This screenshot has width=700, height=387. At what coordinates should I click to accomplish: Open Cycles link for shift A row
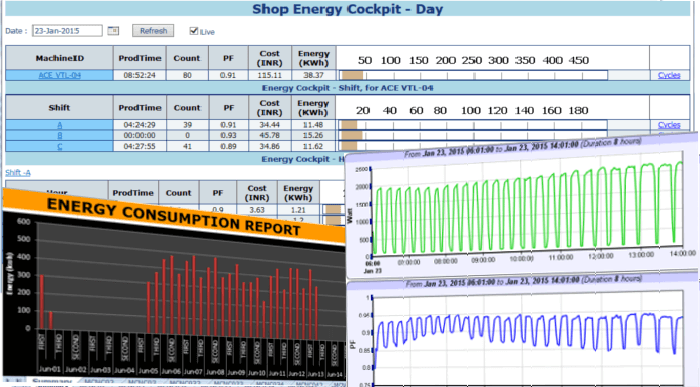click(x=669, y=125)
